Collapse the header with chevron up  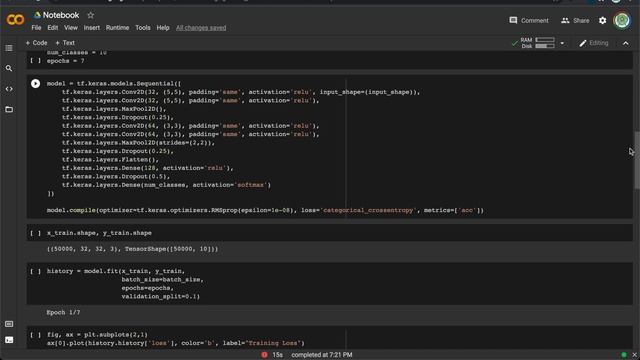[626, 43]
